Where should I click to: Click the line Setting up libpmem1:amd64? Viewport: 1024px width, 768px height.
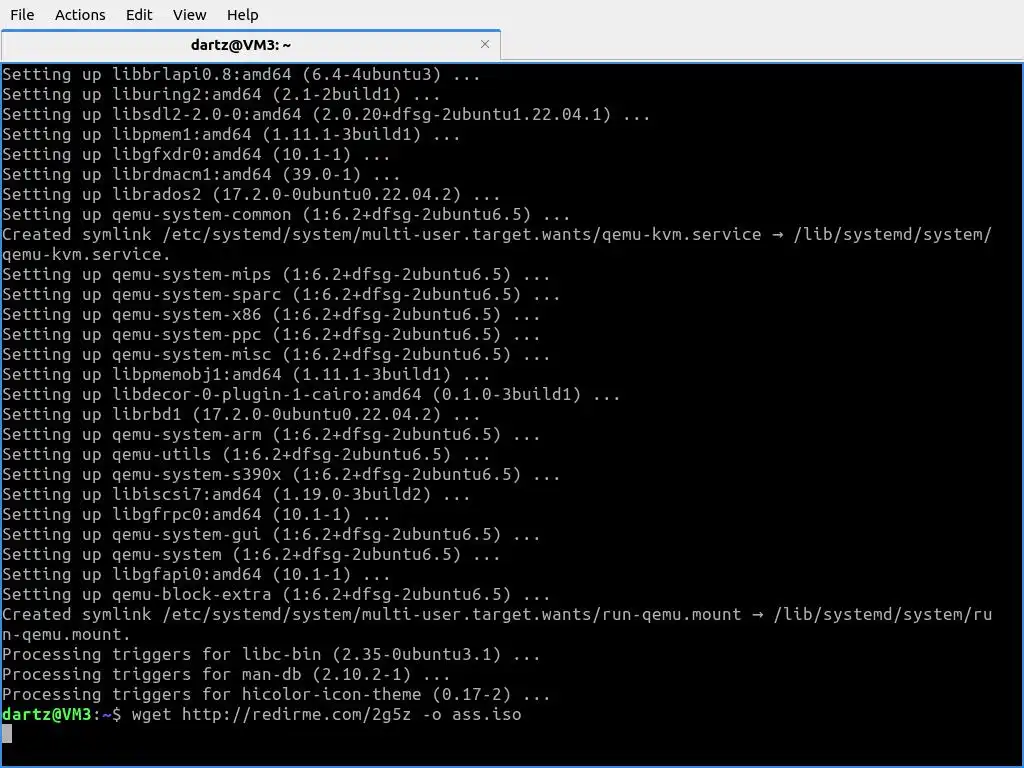pyautogui.click(x=231, y=135)
